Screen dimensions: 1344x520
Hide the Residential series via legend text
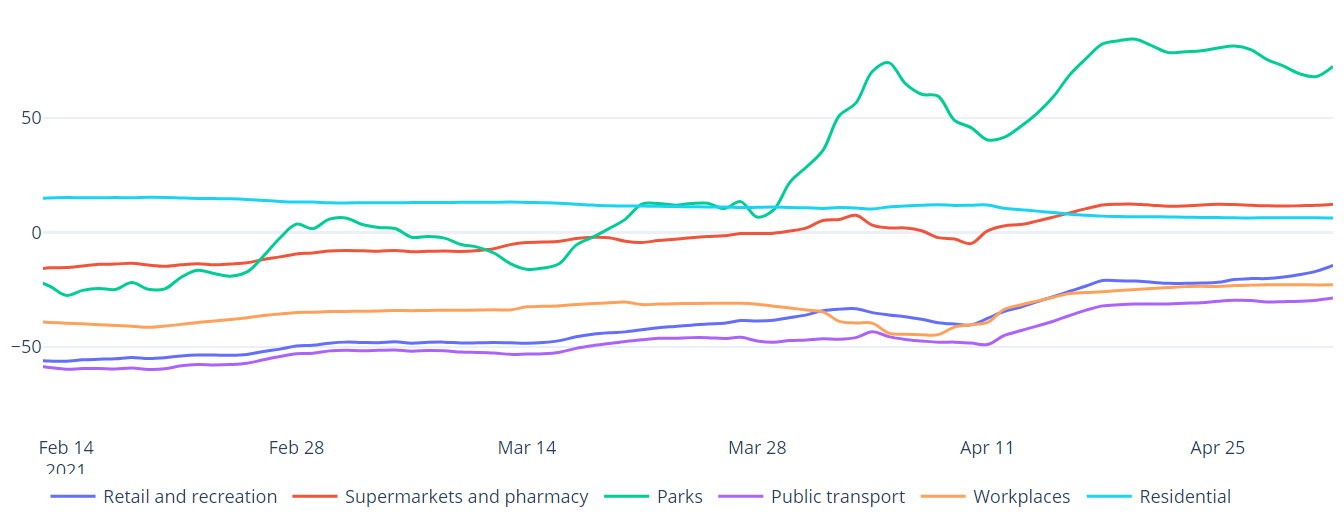1185,497
